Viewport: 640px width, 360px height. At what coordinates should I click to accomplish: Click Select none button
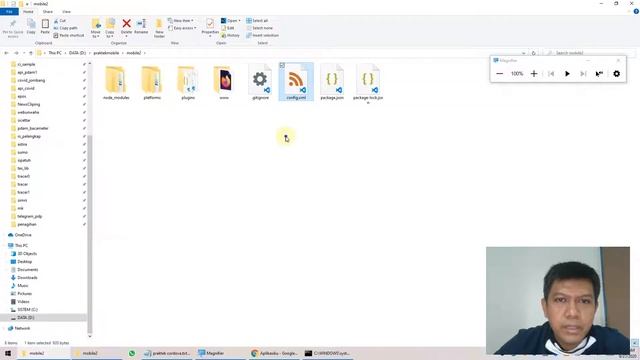tap(259, 28)
